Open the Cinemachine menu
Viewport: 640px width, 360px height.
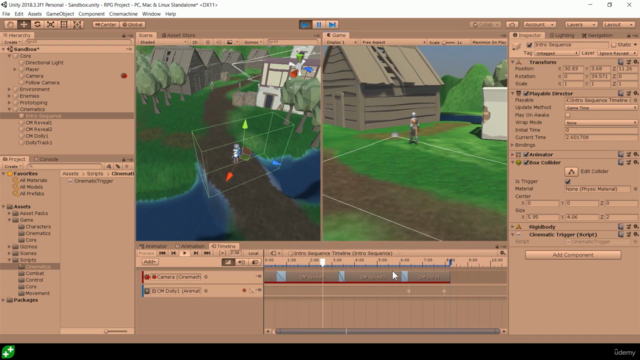[123, 14]
